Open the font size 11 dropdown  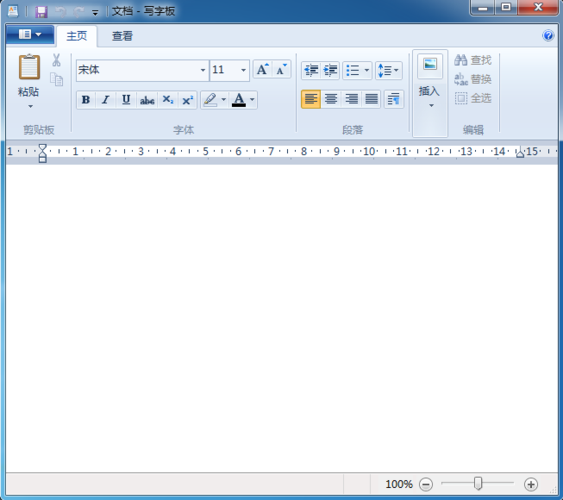point(243,70)
